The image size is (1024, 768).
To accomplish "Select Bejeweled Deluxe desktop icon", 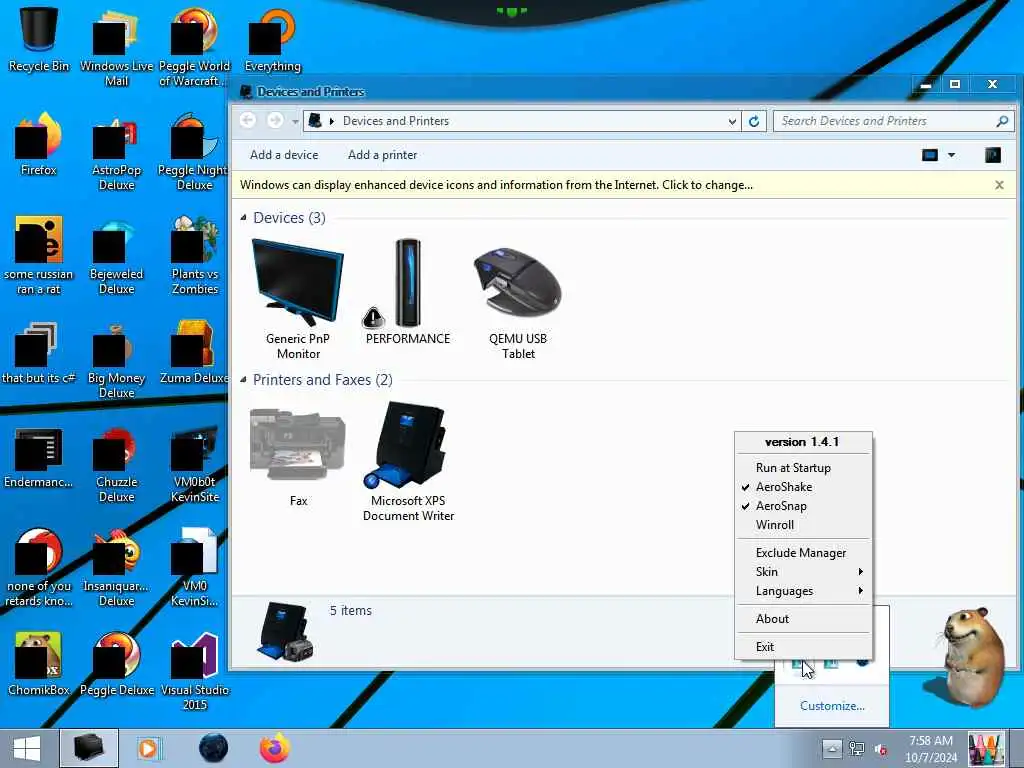I will coord(116,255).
